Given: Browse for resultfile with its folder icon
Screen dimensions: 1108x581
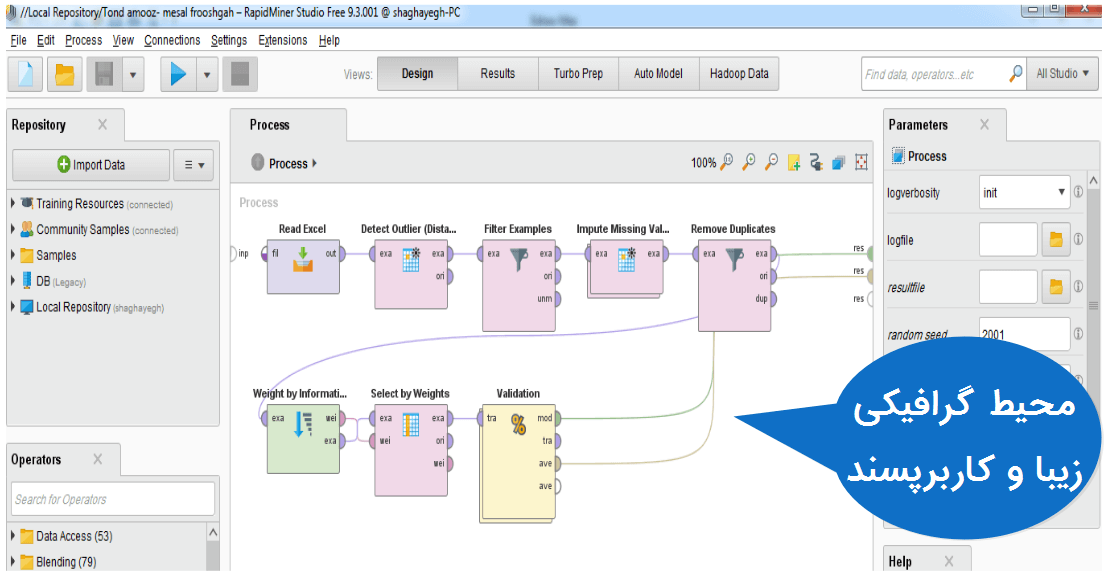Looking at the screenshot, I should click(1056, 287).
